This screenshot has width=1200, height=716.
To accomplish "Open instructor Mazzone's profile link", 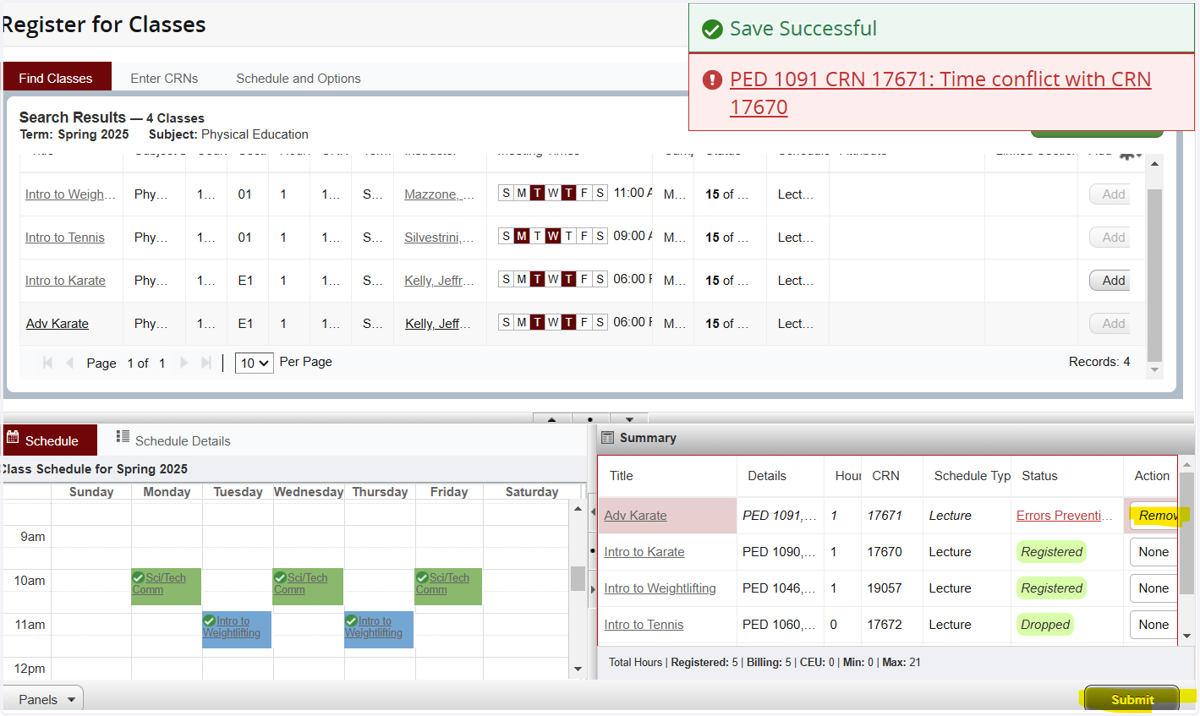I will point(439,194).
